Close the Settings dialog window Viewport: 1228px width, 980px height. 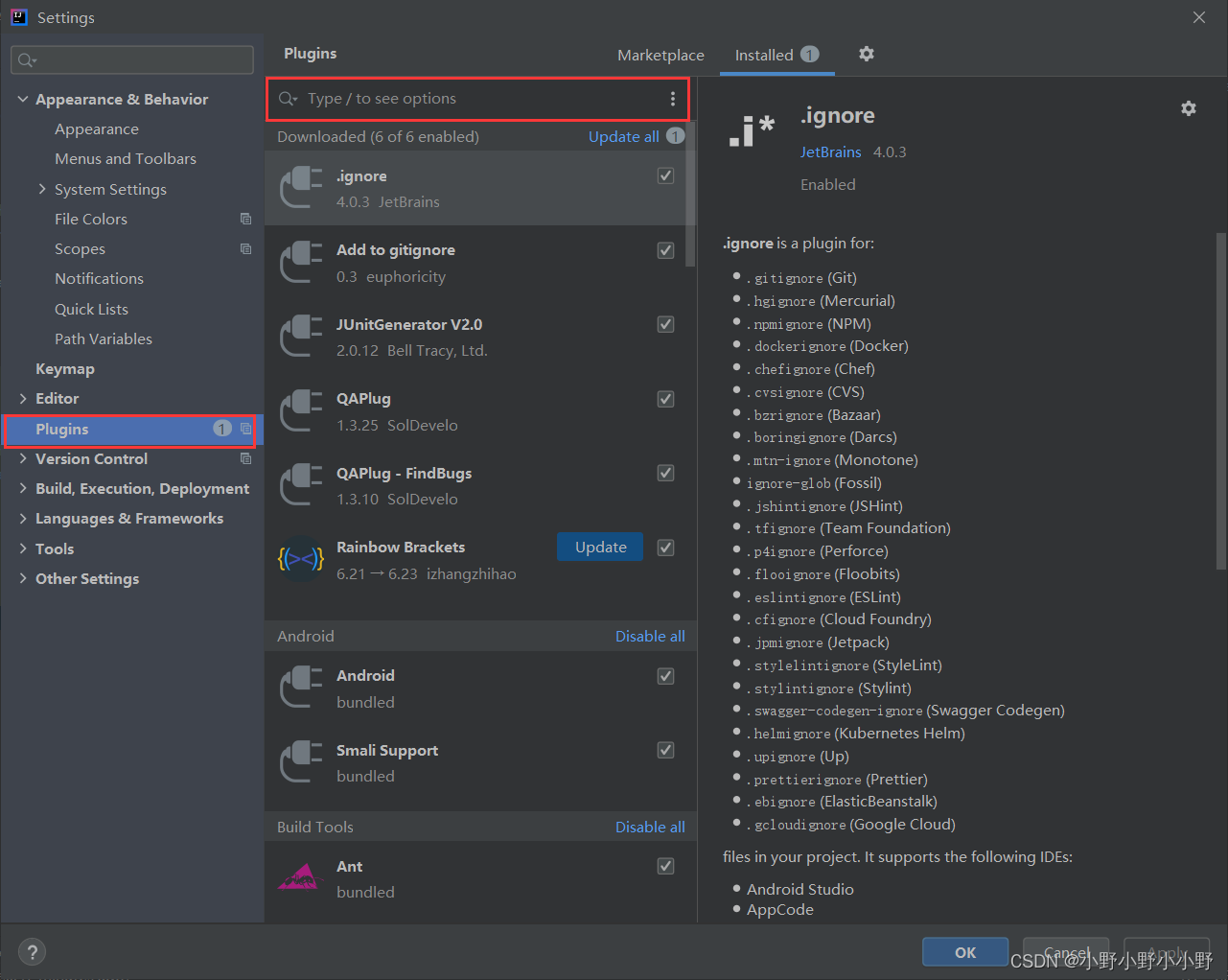click(1199, 17)
